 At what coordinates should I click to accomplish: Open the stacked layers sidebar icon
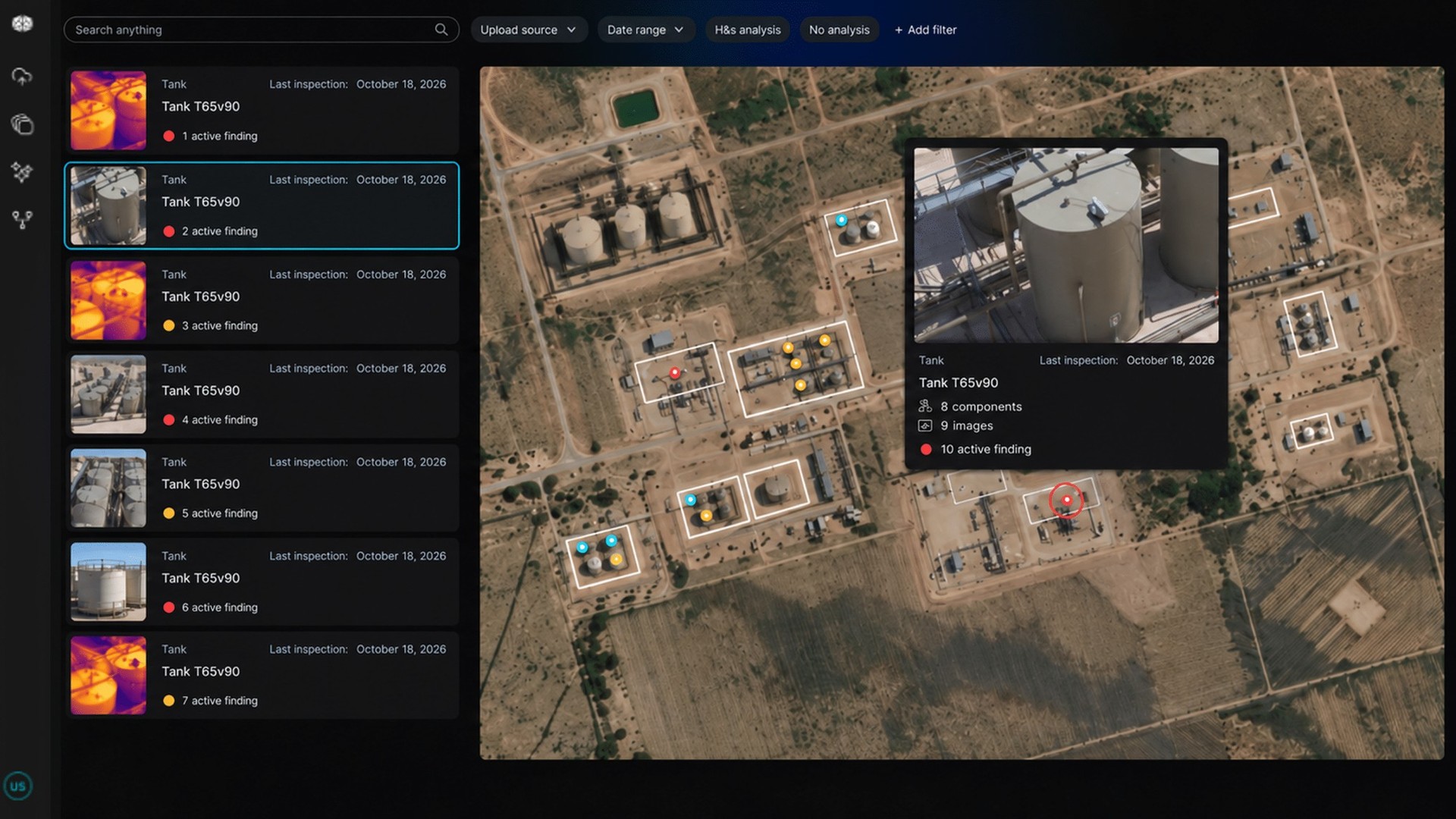point(22,124)
